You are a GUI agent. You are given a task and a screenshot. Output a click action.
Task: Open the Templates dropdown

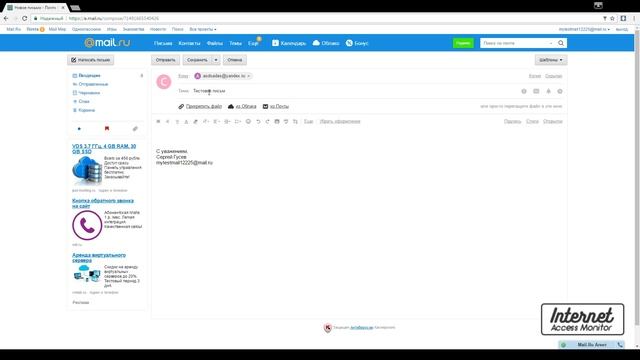[551, 60]
